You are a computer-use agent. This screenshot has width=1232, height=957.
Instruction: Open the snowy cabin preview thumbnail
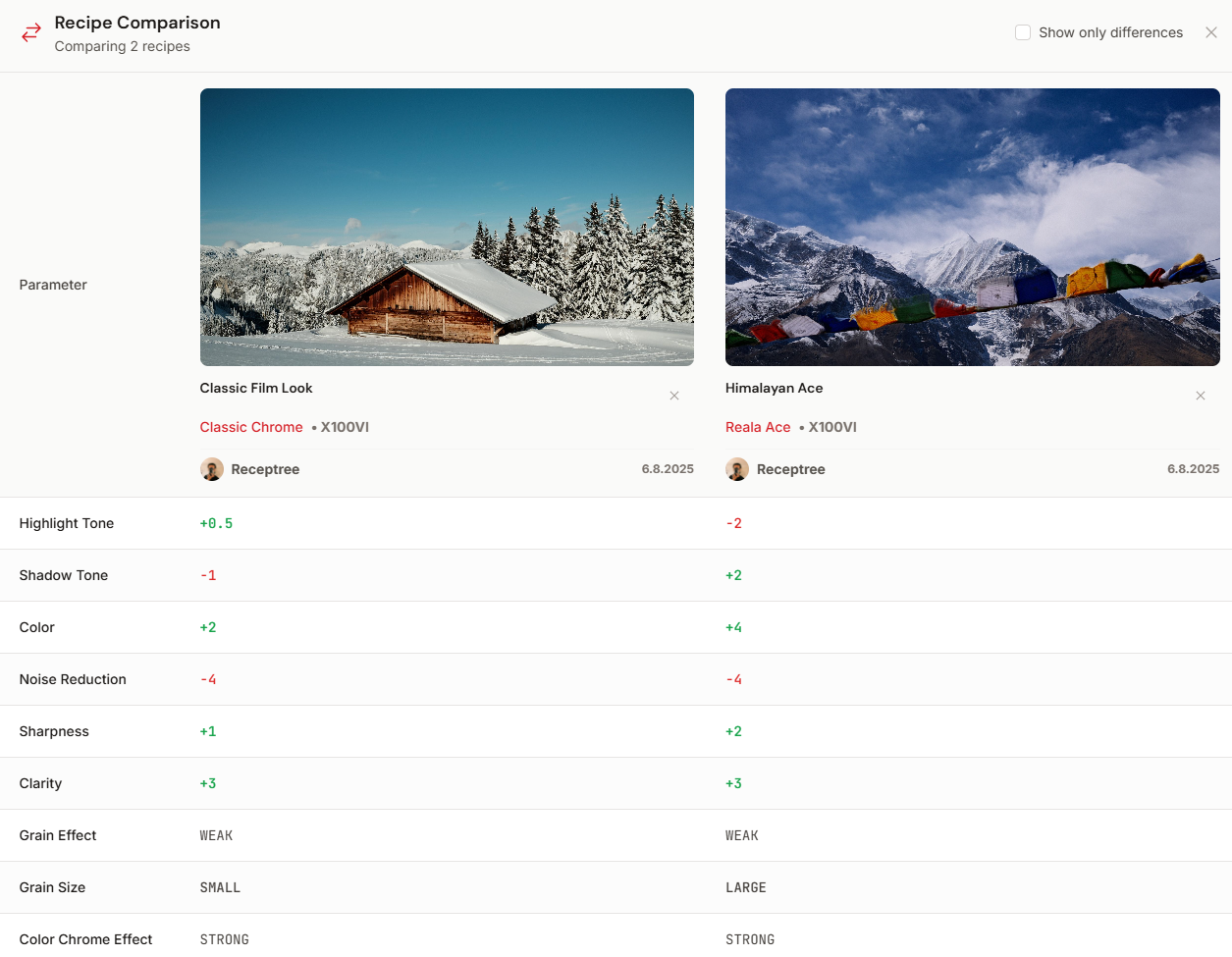(x=447, y=227)
